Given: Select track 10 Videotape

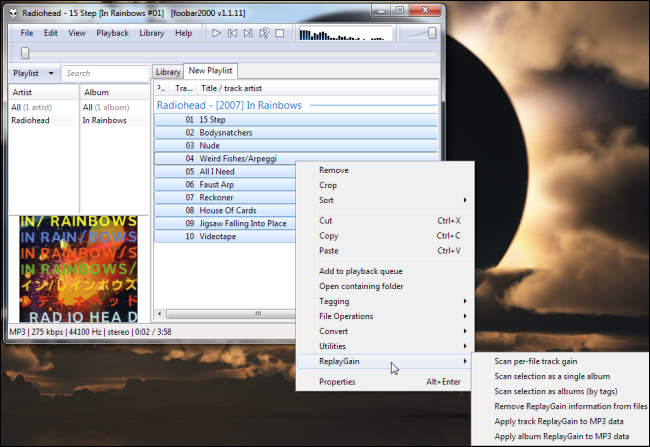Looking at the screenshot, I should pyautogui.click(x=225, y=236).
